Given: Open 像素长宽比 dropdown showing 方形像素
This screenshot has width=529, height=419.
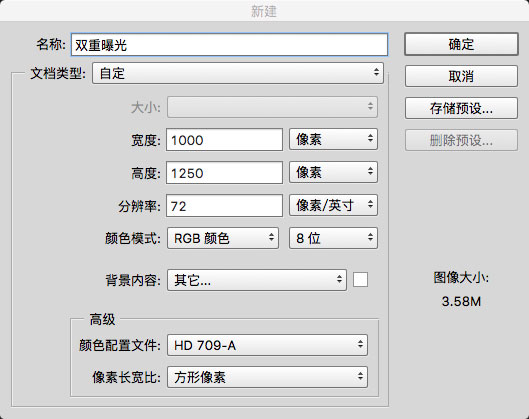Looking at the screenshot, I should (267, 377).
